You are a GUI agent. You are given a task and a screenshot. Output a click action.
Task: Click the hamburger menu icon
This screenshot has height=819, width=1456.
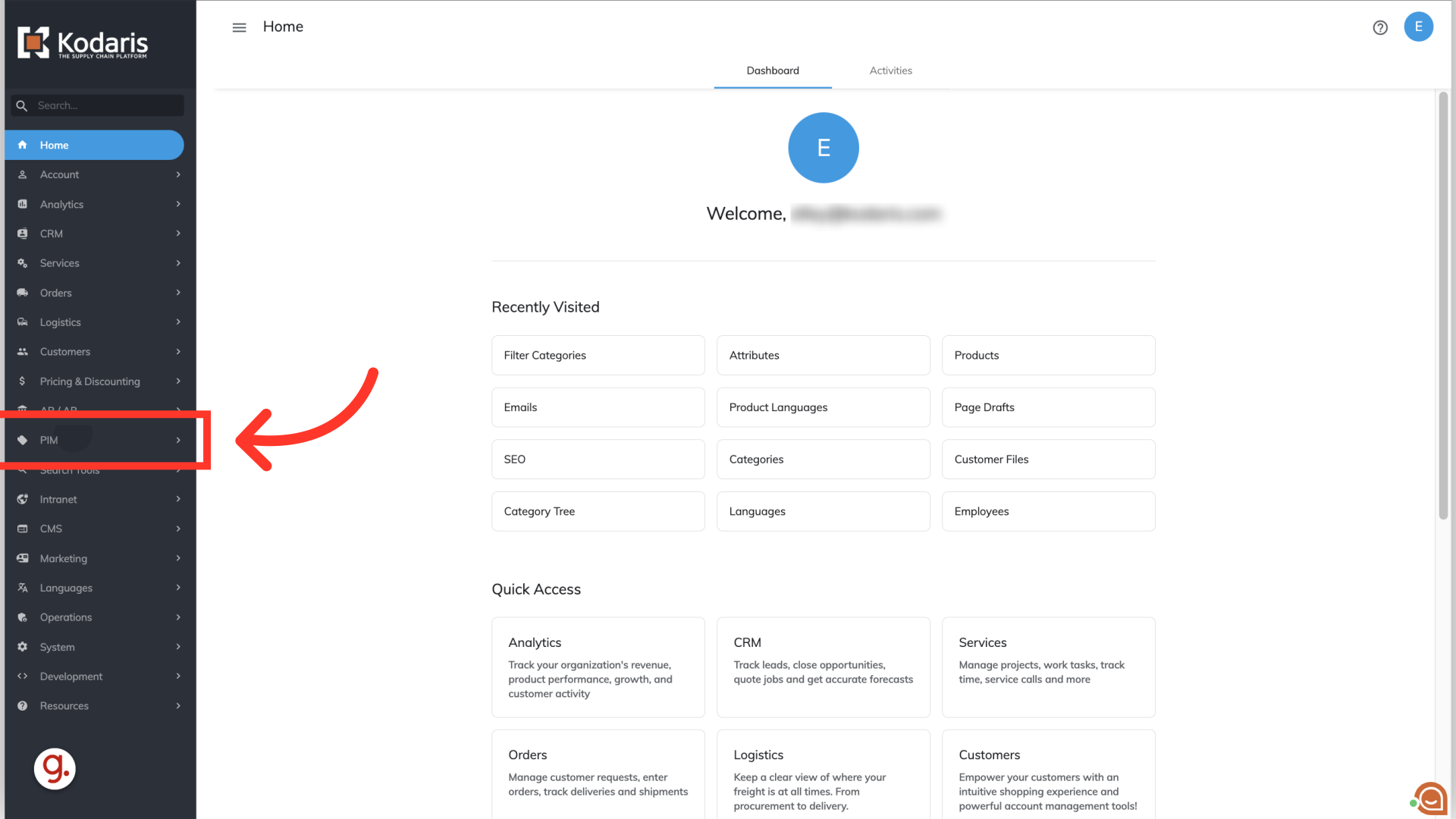239,27
